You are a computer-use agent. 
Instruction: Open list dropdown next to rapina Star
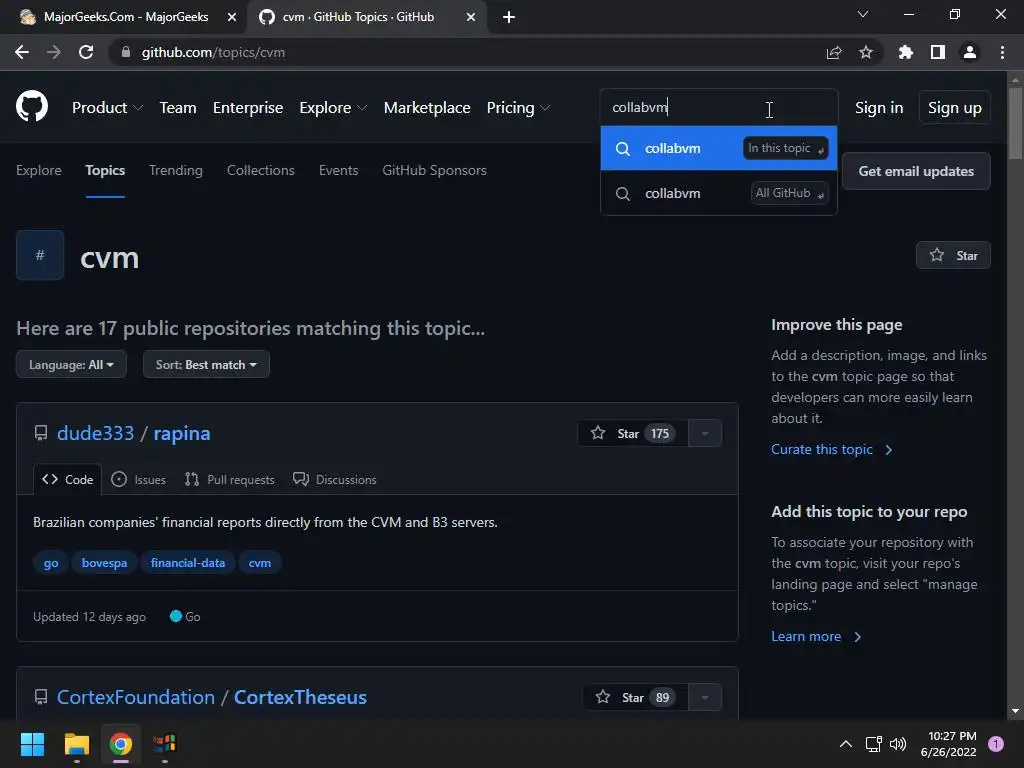click(705, 434)
